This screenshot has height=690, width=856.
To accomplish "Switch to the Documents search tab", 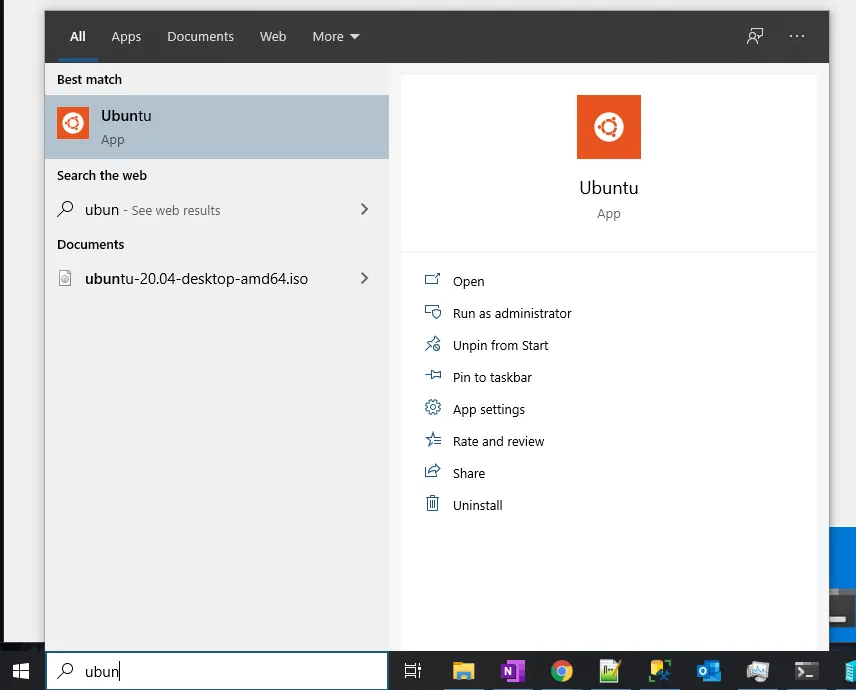I will tap(200, 36).
